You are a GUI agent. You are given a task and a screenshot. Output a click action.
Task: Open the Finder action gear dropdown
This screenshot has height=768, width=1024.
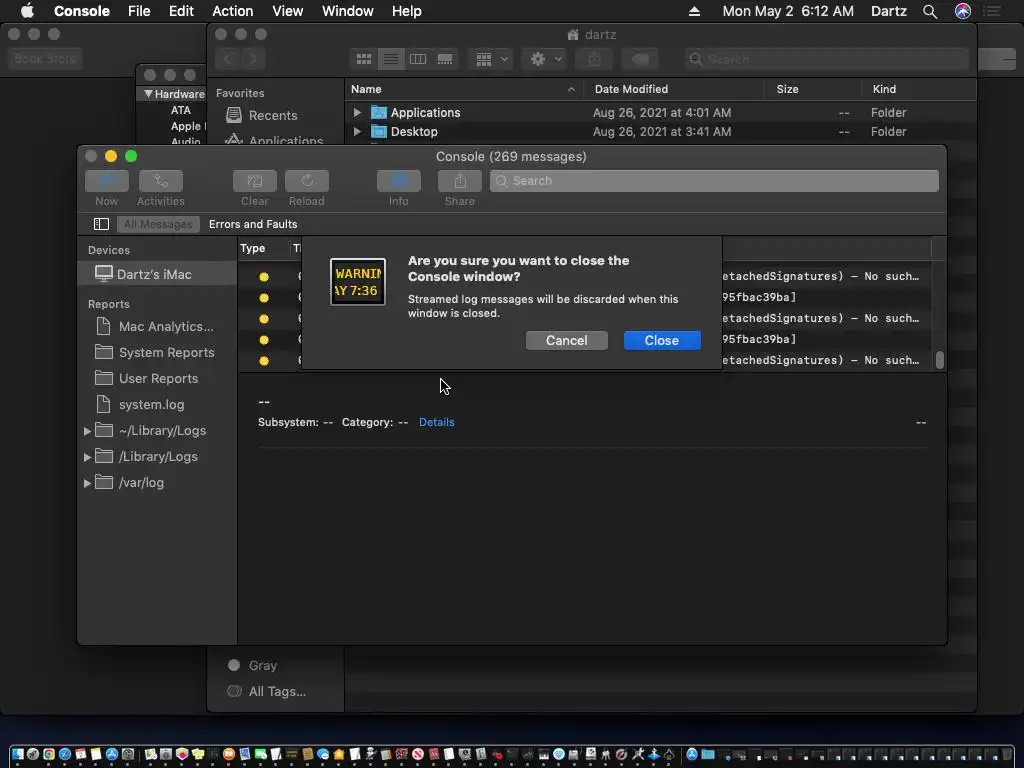click(545, 59)
